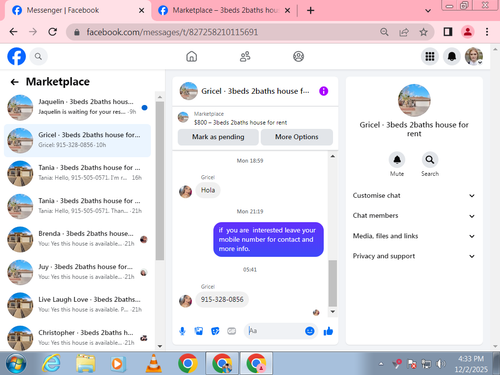Open Jaquelin conversation in chat list

(x=77, y=107)
